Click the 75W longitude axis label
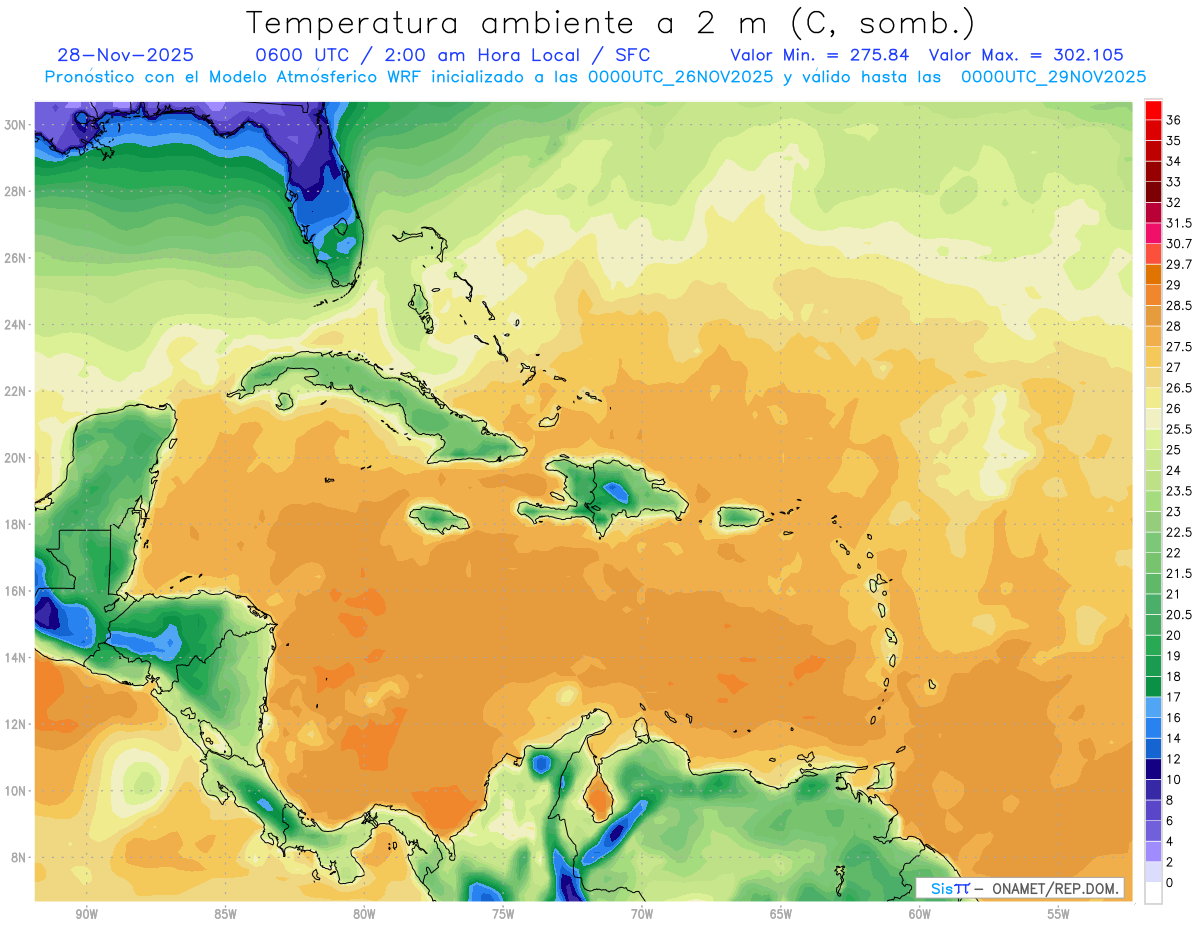This screenshot has height=927, width=1200. pos(503,915)
